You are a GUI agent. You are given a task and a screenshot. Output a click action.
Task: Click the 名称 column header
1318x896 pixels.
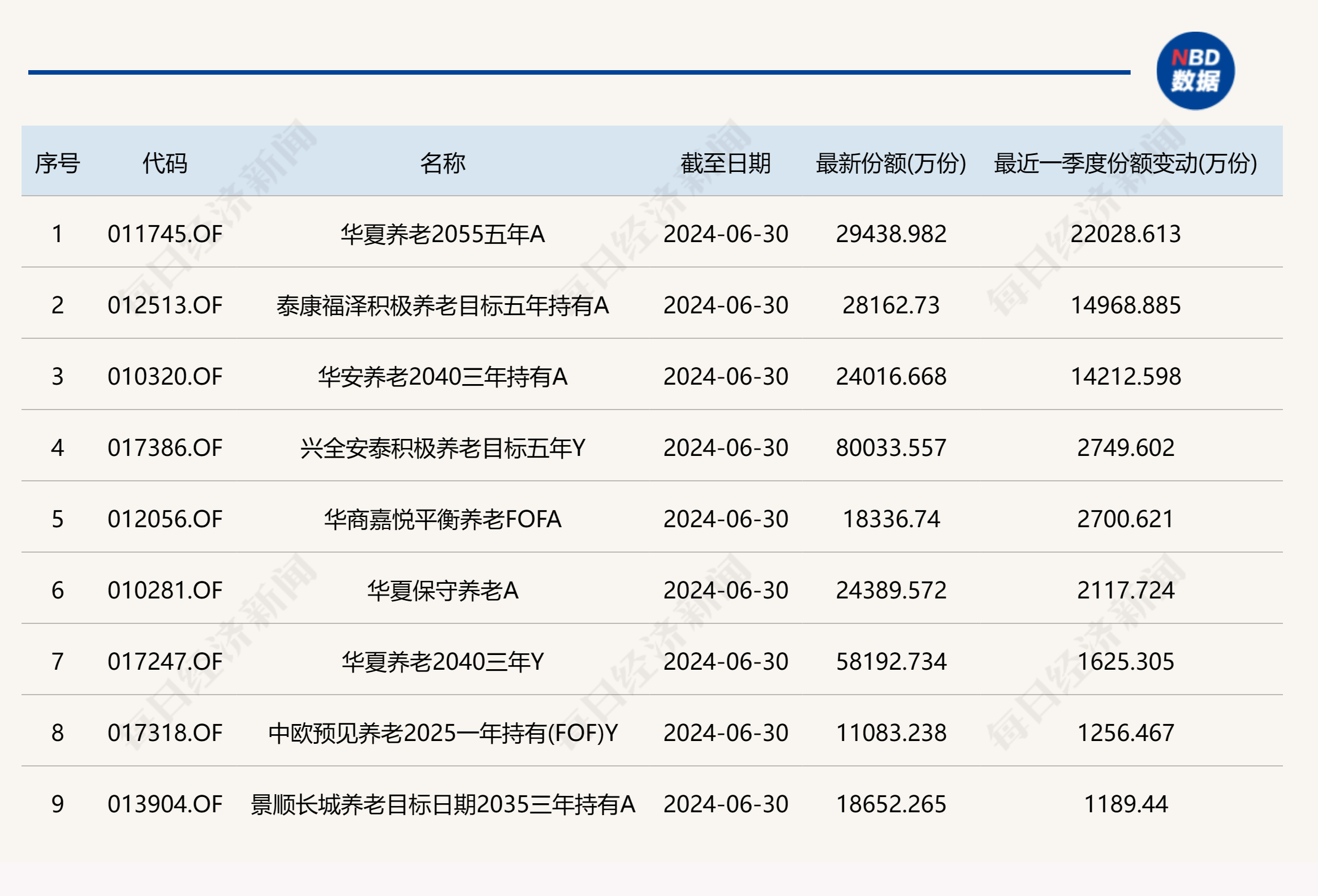pyautogui.click(x=442, y=163)
